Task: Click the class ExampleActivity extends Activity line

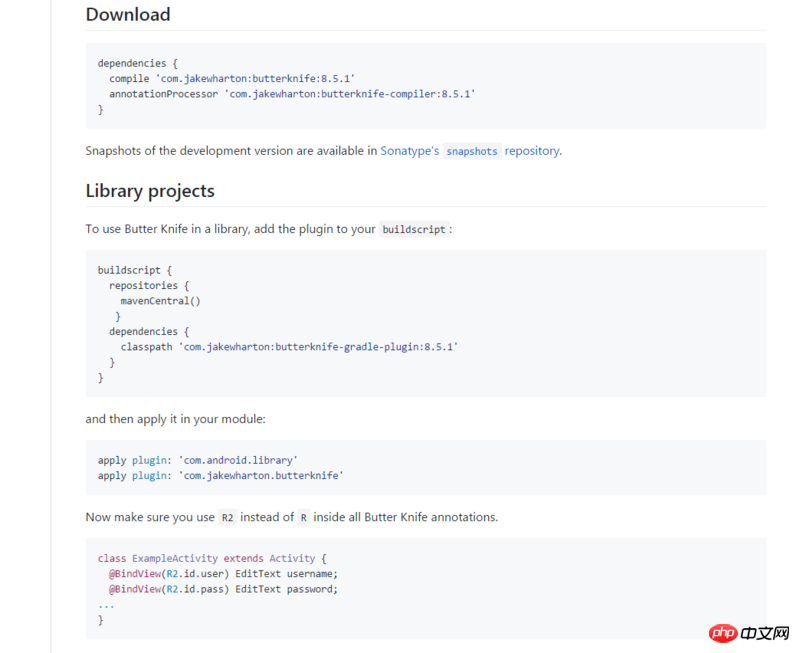Action: click(212, 558)
